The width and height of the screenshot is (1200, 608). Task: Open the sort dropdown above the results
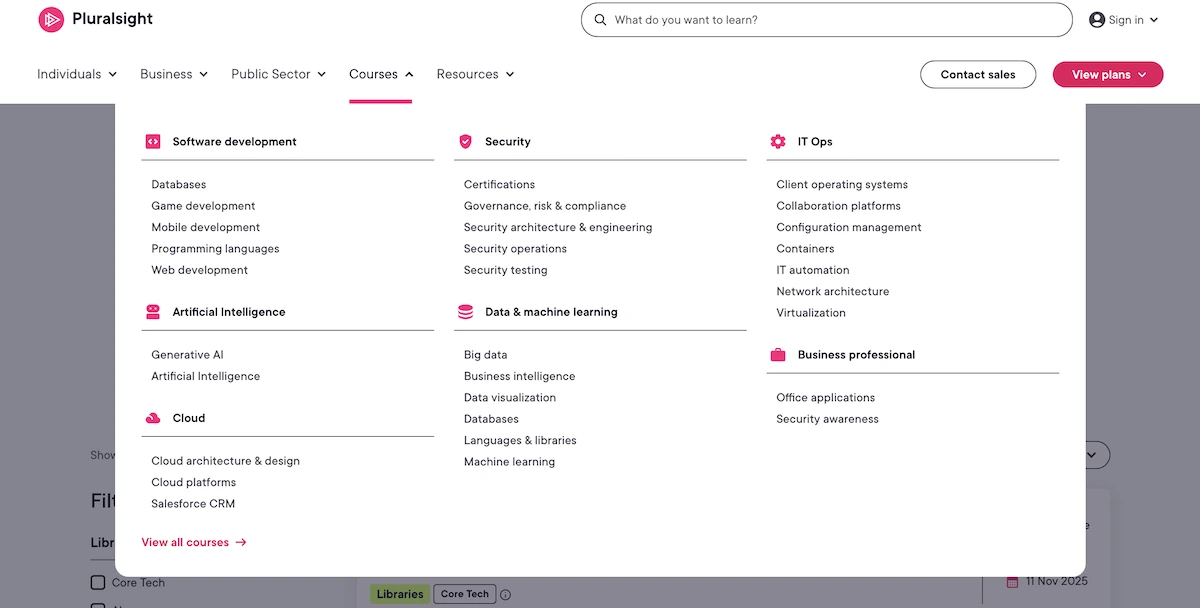click(1093, 455)
